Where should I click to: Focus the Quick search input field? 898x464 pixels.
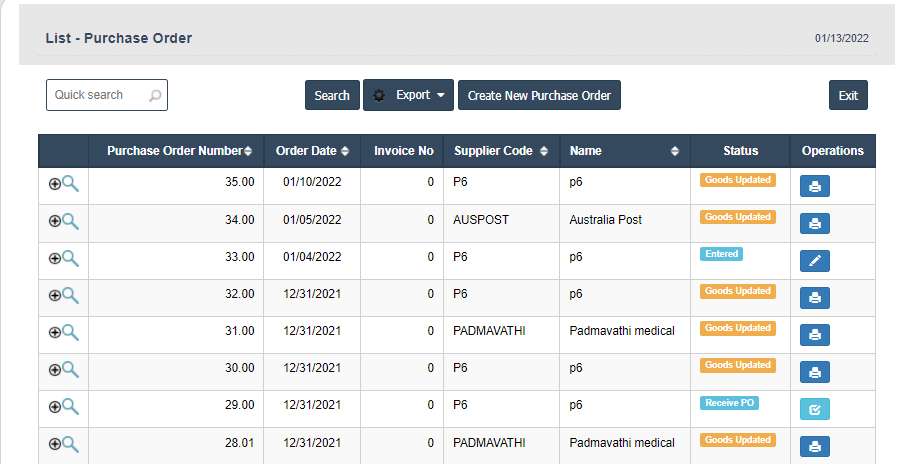coord(96,95)
